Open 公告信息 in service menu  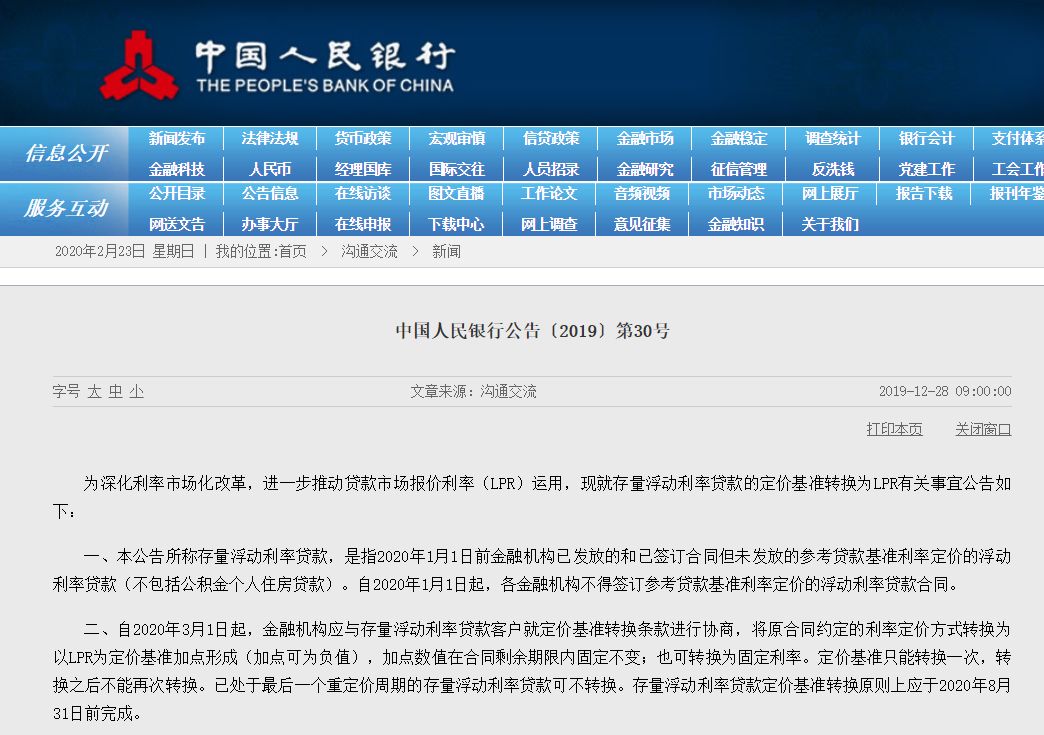click(270, 194)
